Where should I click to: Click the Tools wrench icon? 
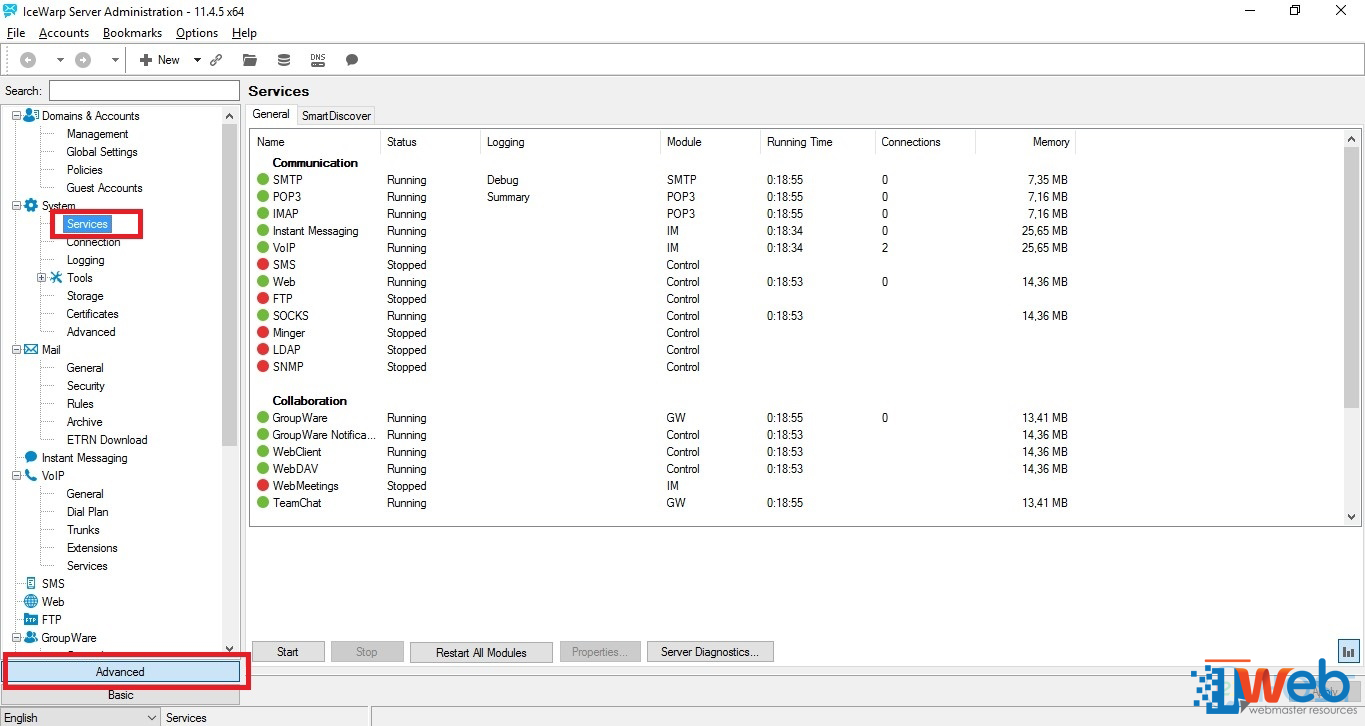click(x=56, y=277)
